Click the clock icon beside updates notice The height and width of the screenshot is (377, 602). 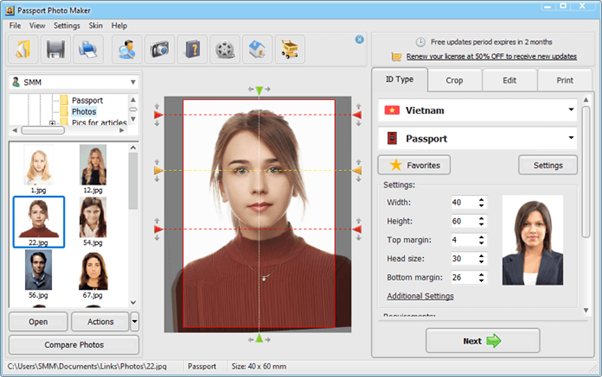(420, 42)
